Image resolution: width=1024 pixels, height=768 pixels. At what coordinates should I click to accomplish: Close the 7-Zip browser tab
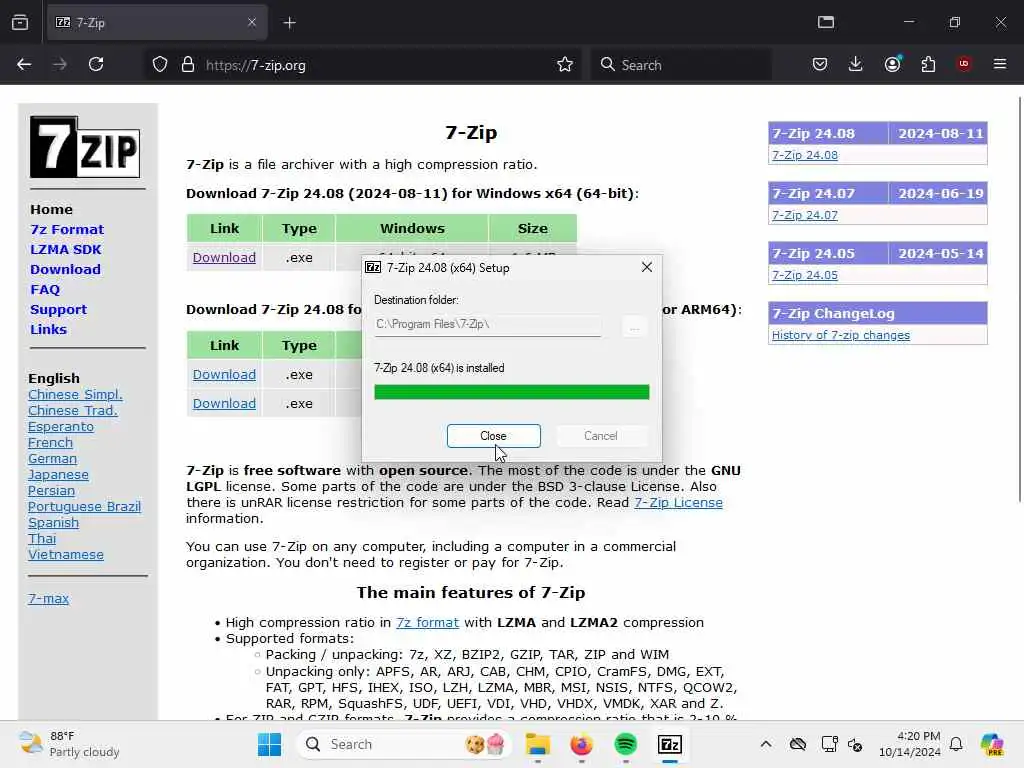pos(251,23)
